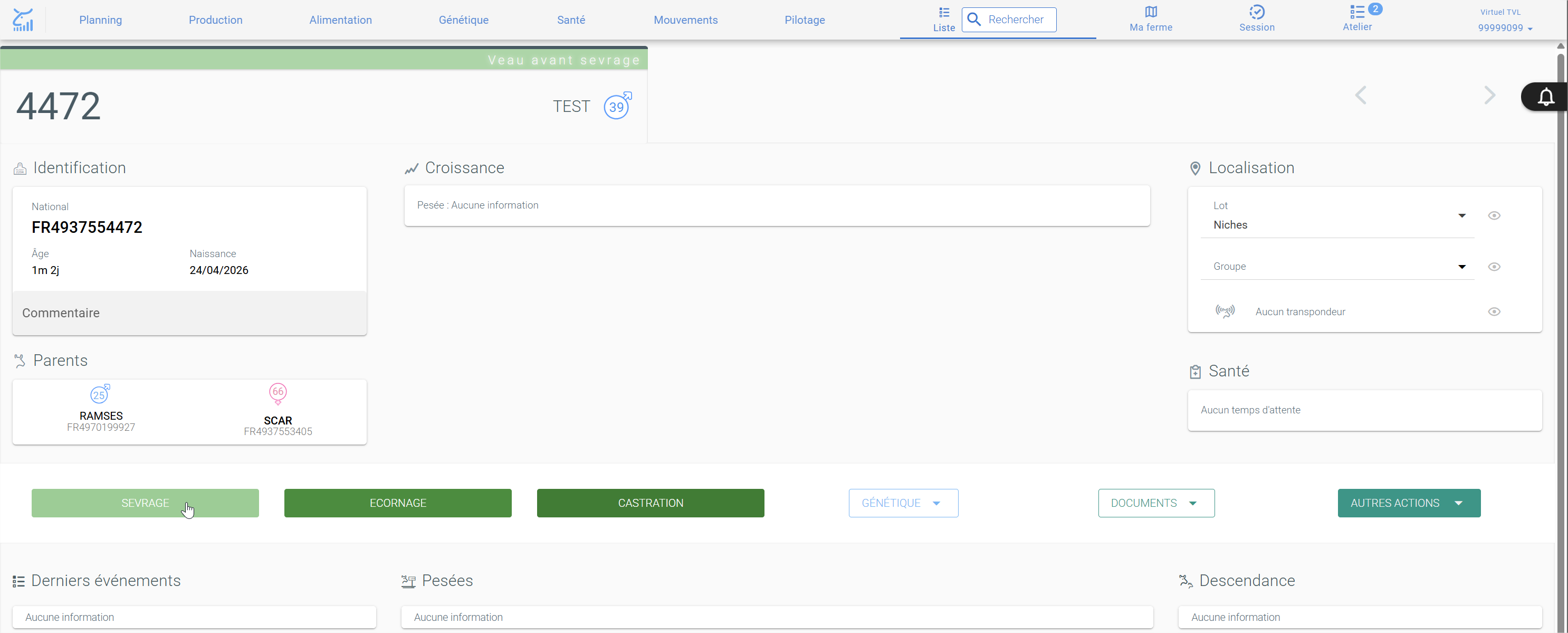Viewport: 1568px width, 633px height.
Task: Go to the previous animal arrow
Action: click(x=1361, y=96)
